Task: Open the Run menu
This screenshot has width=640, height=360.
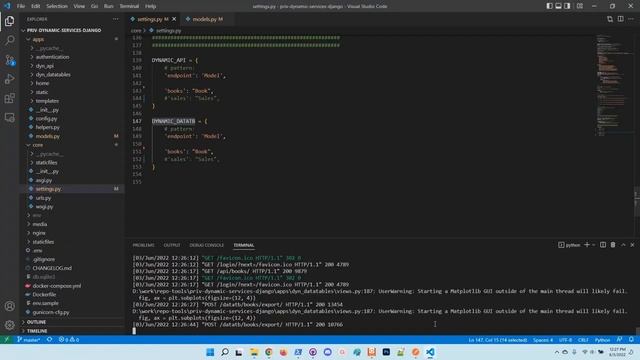Action: (x=109, y=6)
